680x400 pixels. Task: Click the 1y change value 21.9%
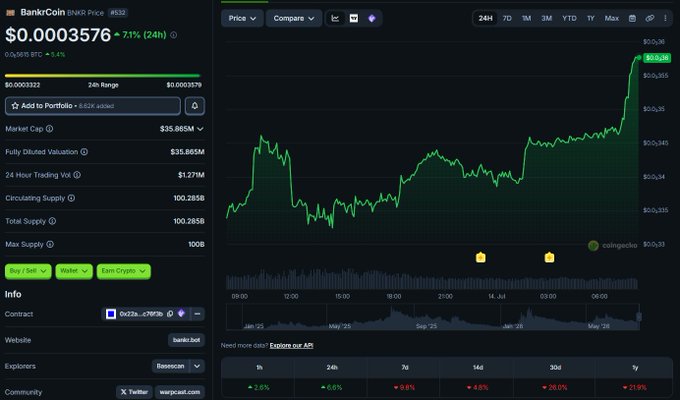coord(634,387)
